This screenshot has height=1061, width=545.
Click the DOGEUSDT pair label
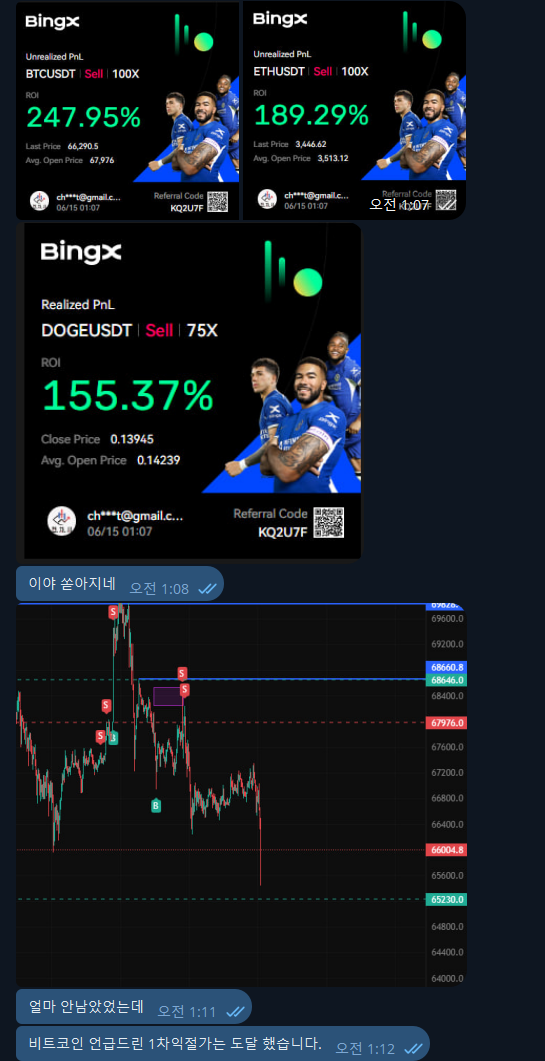tap(86, 331)
